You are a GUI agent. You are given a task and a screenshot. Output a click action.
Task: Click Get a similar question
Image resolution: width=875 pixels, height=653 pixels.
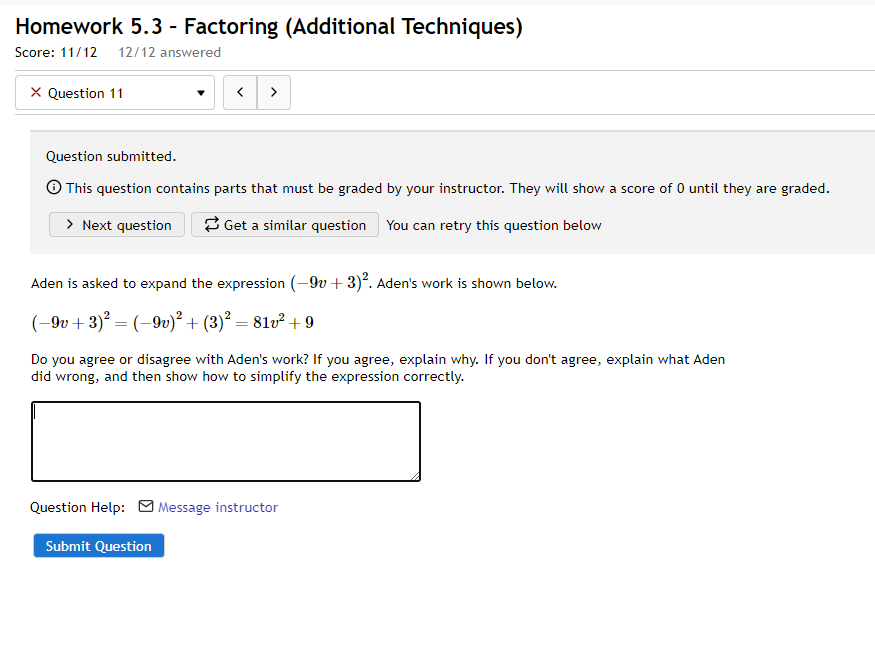click(x=284, y=224)
